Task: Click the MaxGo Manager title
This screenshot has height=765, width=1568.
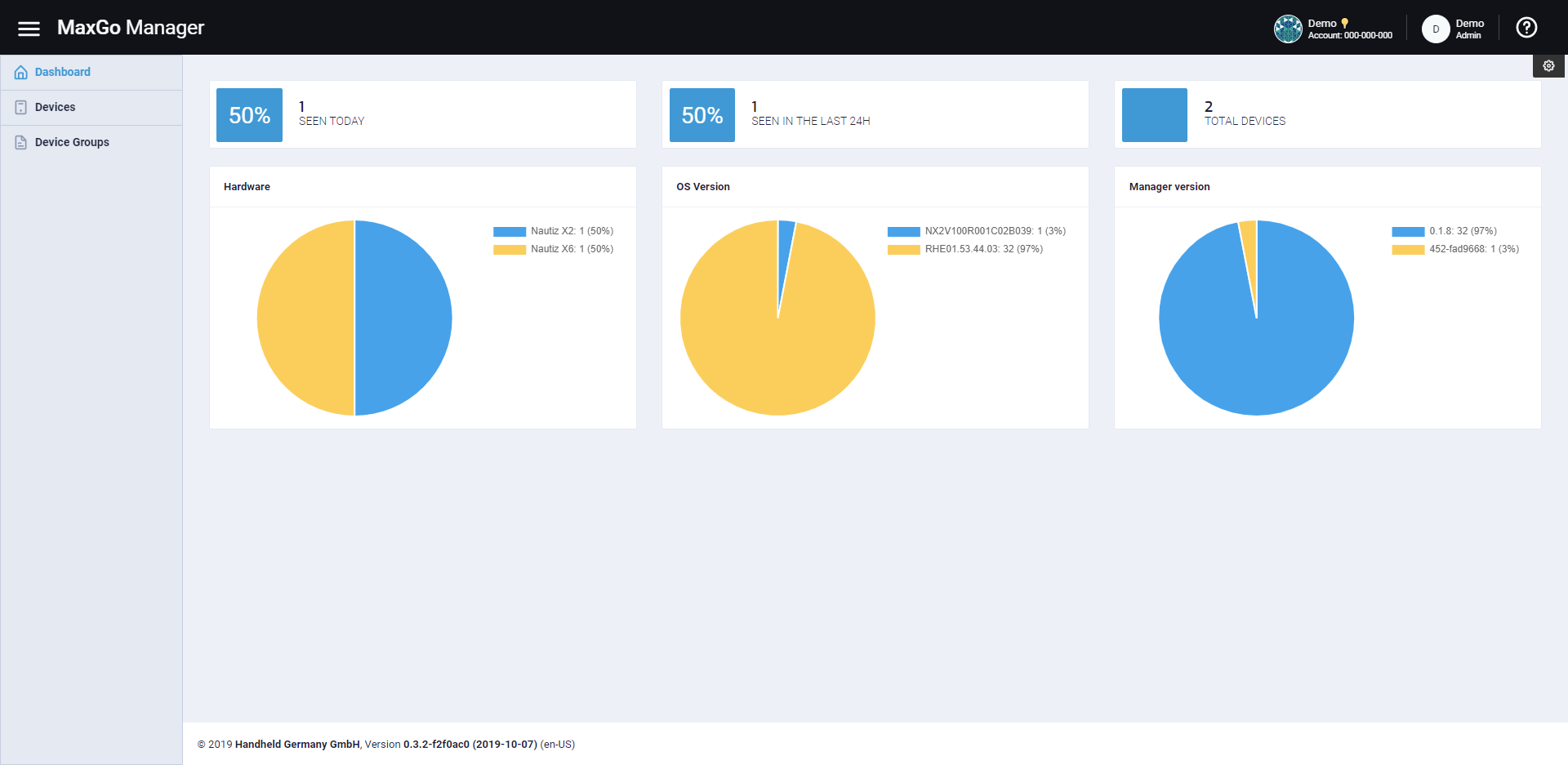Action: click(131, 28)
